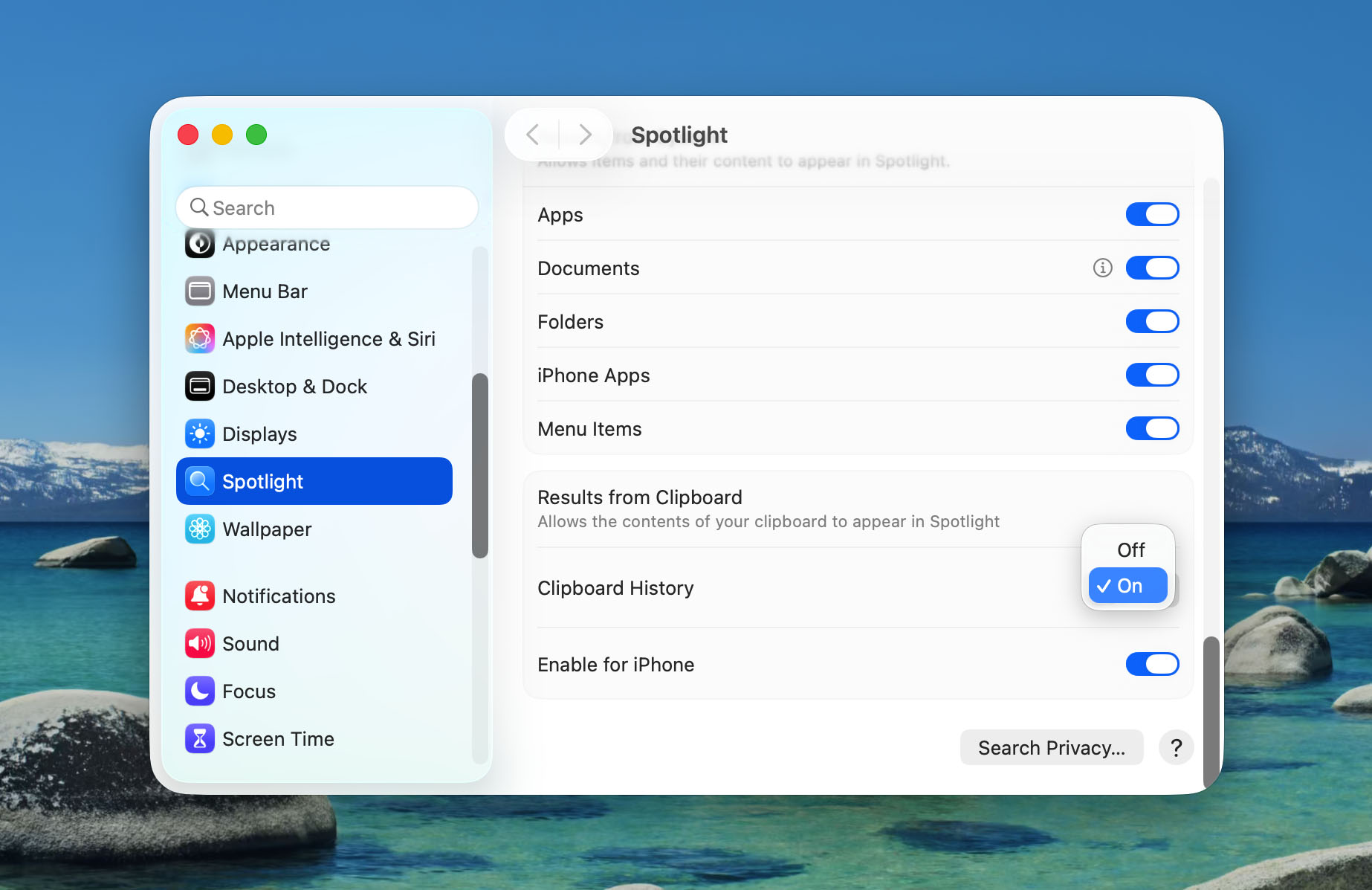This screenshot has height=890, width=1372.
Task: Go forward with the right chevron
Action: (x=586, y=135)
